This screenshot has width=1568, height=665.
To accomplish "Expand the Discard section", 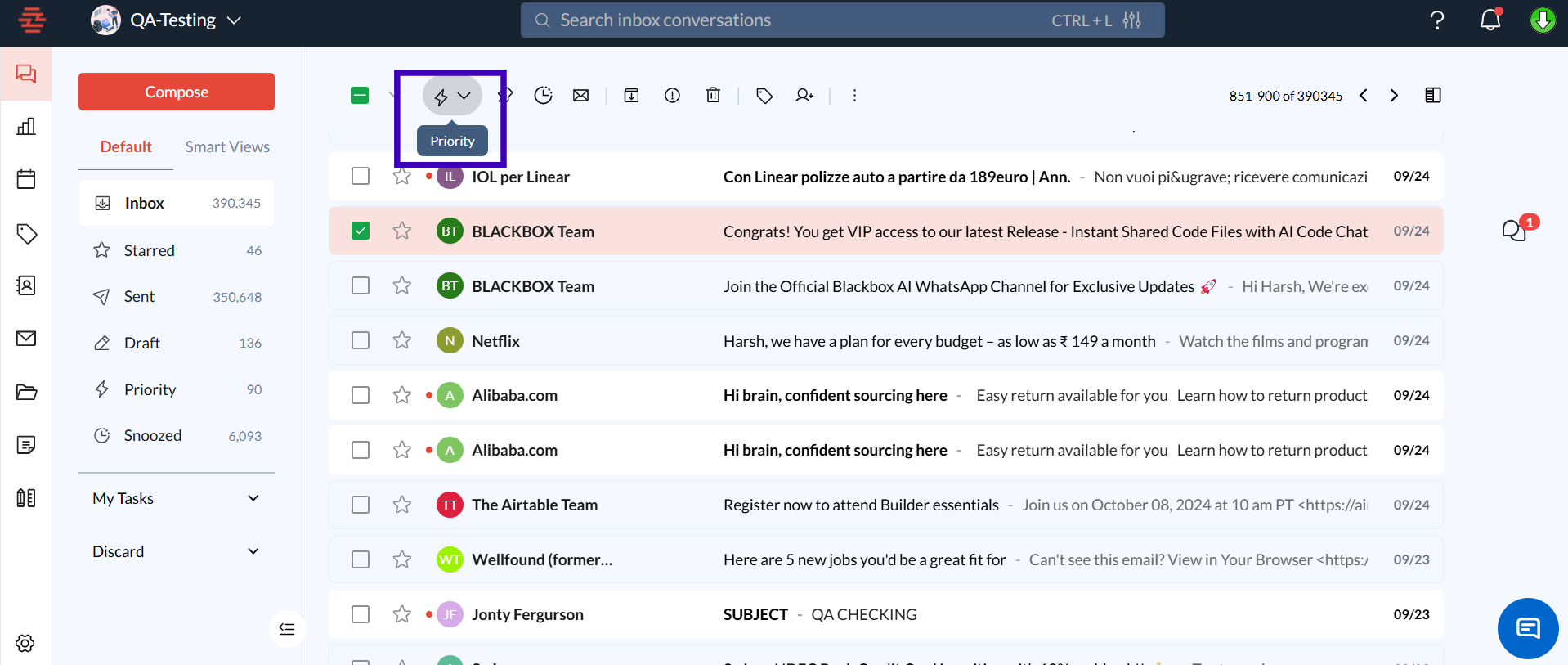I will pos(253,551).
